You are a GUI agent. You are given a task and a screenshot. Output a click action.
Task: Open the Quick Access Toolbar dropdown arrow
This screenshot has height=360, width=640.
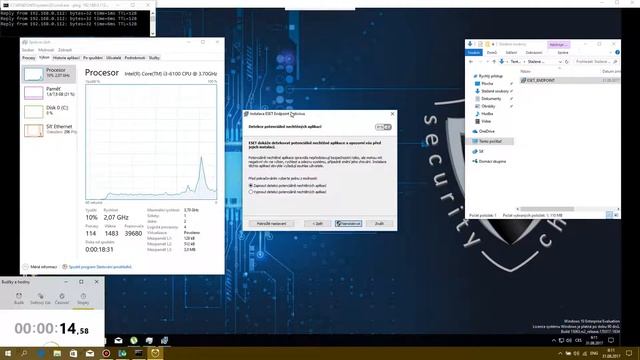click(493, 44)
